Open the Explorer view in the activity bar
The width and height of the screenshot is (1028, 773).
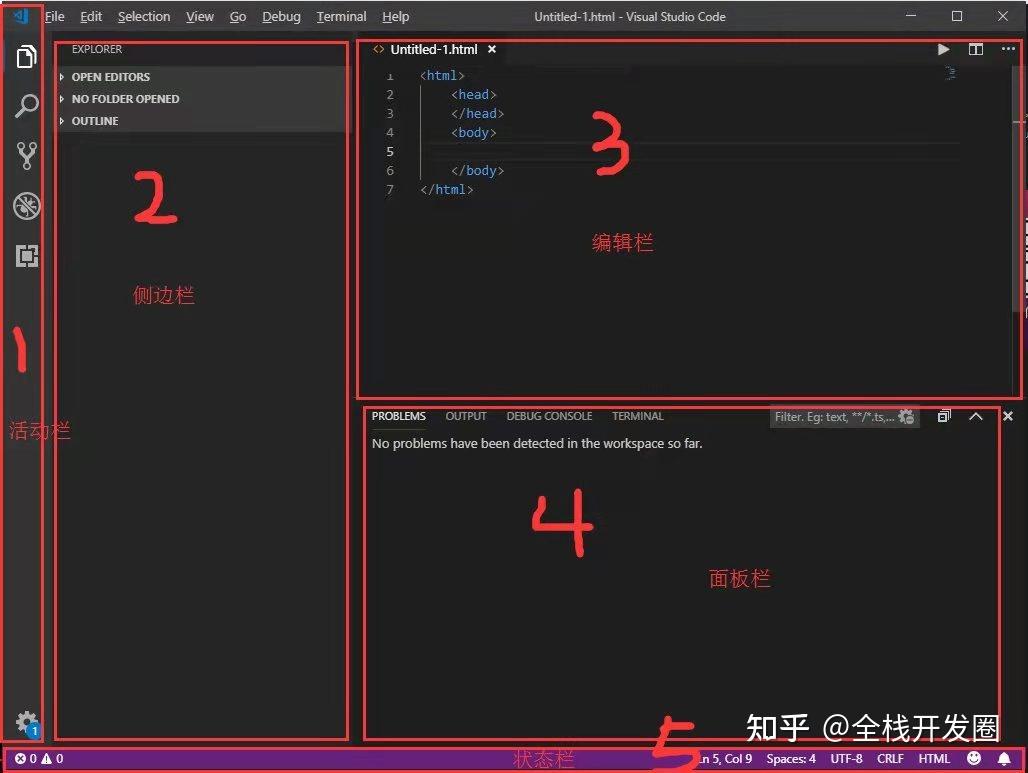(x=27, y=57)
